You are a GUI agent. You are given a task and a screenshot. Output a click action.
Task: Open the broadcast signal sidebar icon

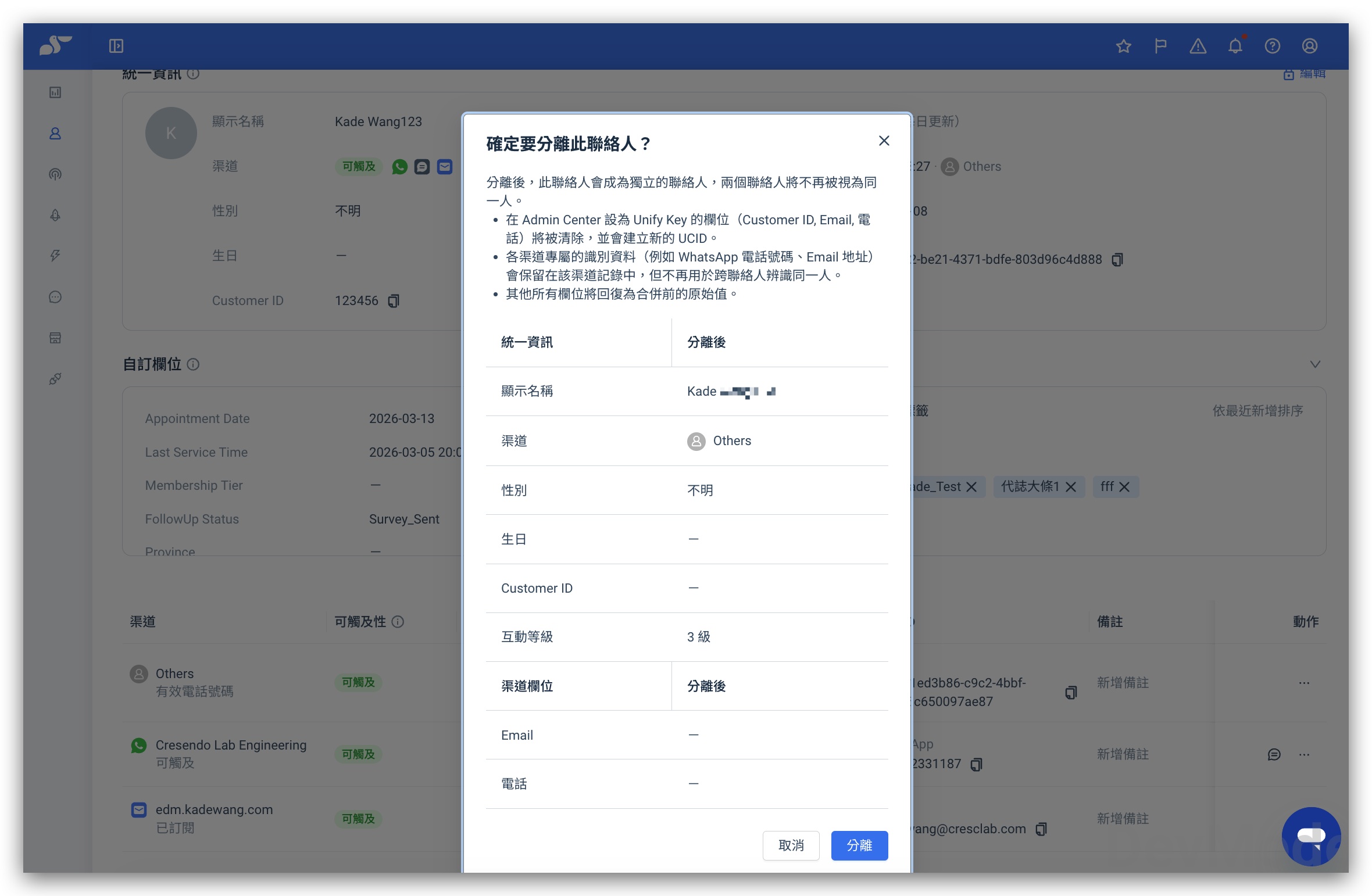[55, 174]
